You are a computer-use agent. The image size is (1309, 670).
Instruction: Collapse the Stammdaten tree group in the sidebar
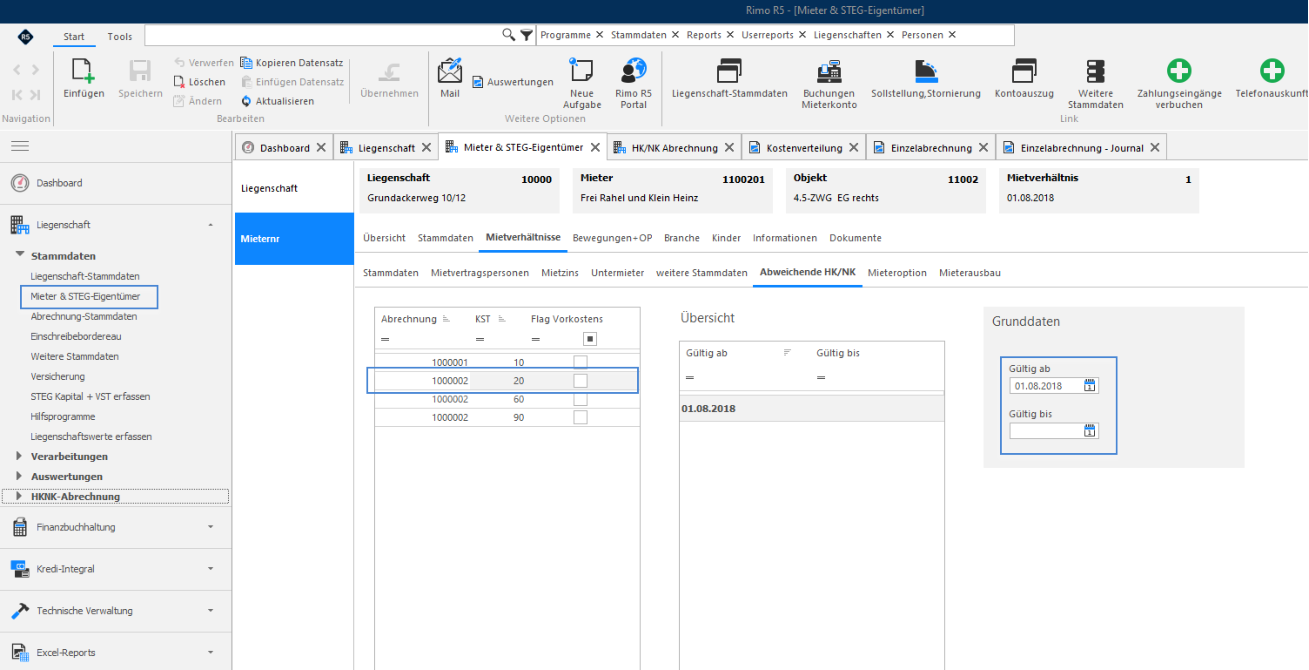[x=20, y=256]
